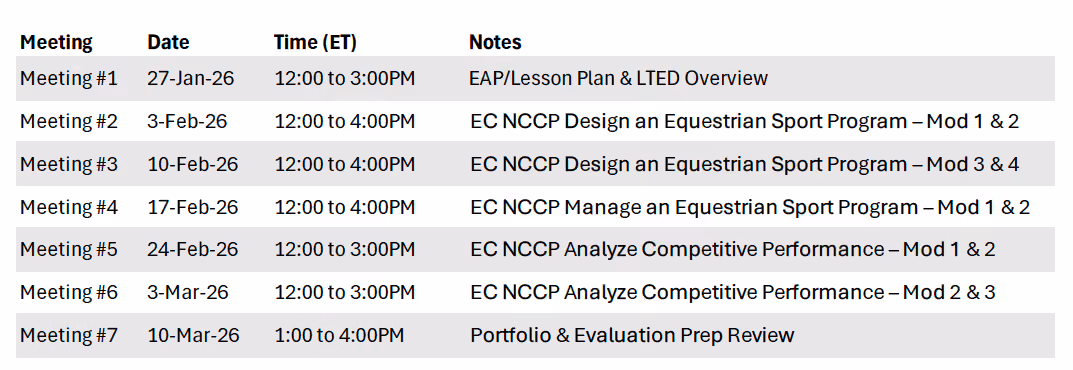
Task: Select the 1:00 to 4:00PM time cell
Action: [x=339, y=335]
